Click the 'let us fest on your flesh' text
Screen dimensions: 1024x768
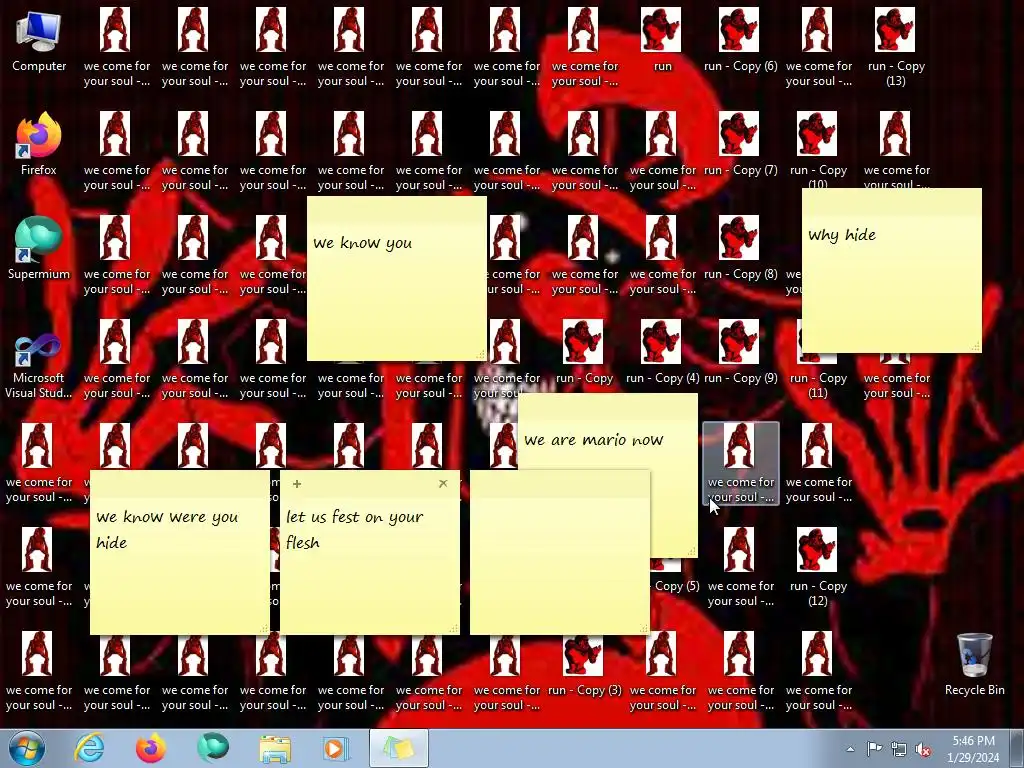(x=355, y=530)
